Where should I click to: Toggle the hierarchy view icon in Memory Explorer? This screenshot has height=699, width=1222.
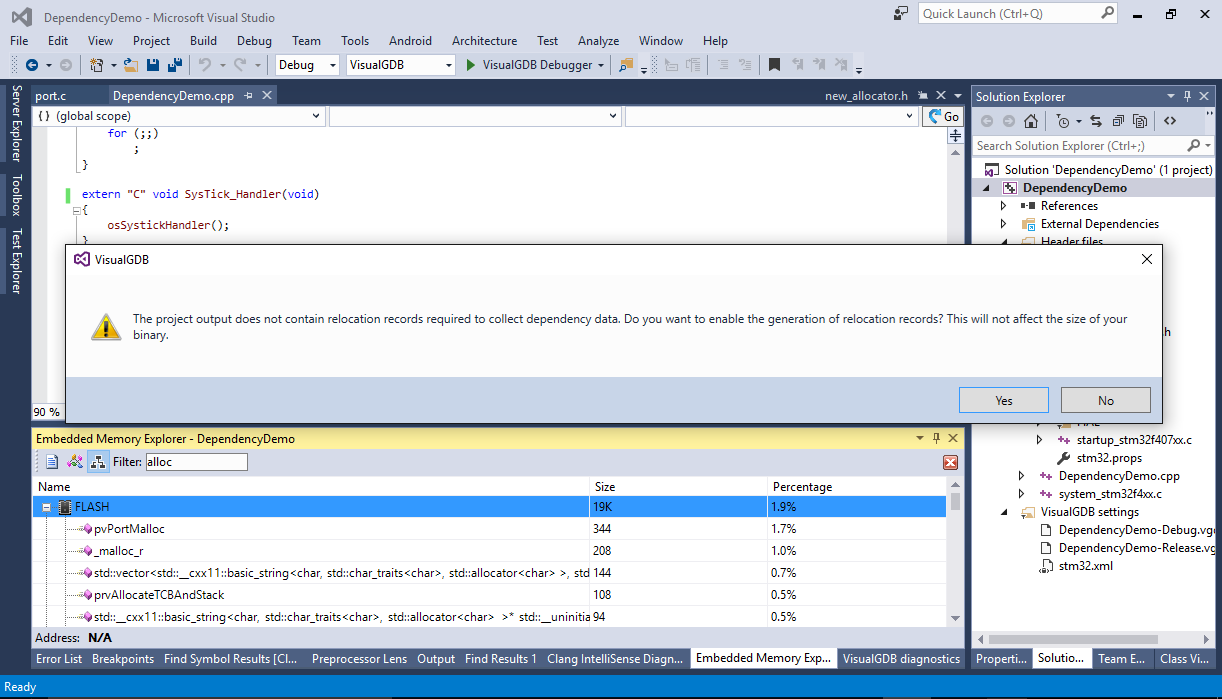(x=98, y=462)
